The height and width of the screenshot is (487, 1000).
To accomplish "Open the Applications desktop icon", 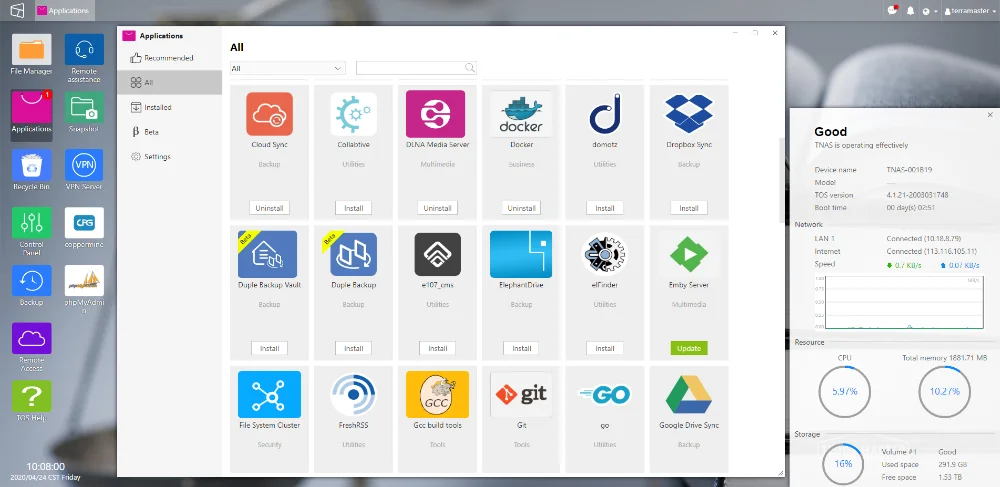I will pos(31,107).
